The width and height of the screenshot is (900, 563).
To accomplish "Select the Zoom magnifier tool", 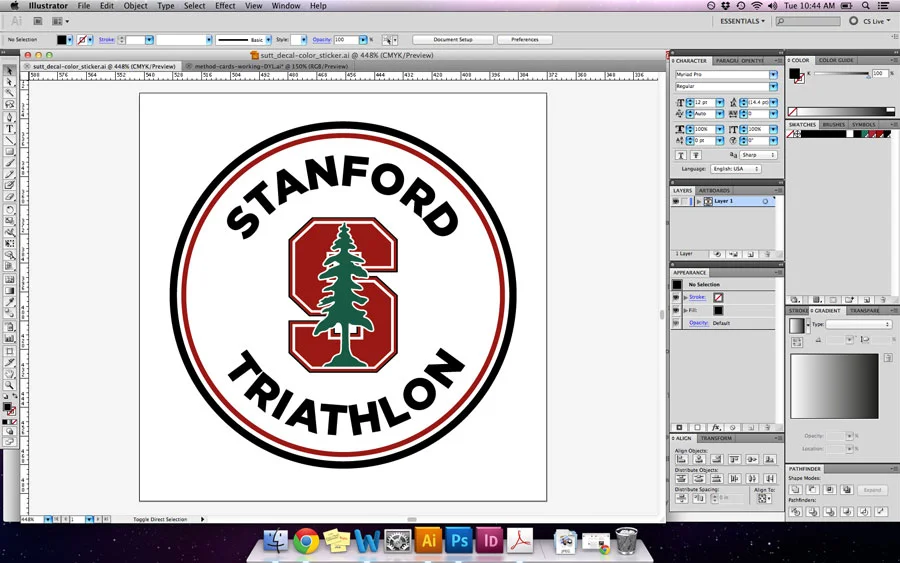I will tap(9, 385).
